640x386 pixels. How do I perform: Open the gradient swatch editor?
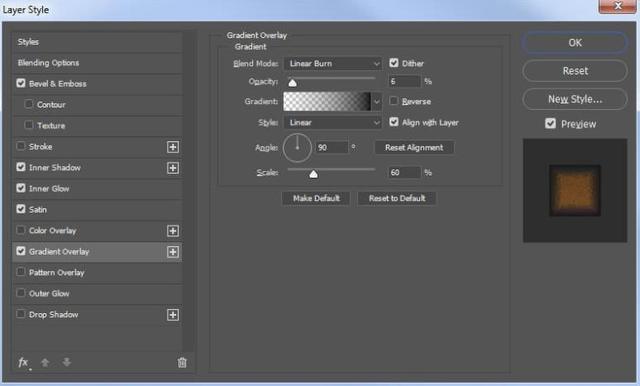click(327, 101)
